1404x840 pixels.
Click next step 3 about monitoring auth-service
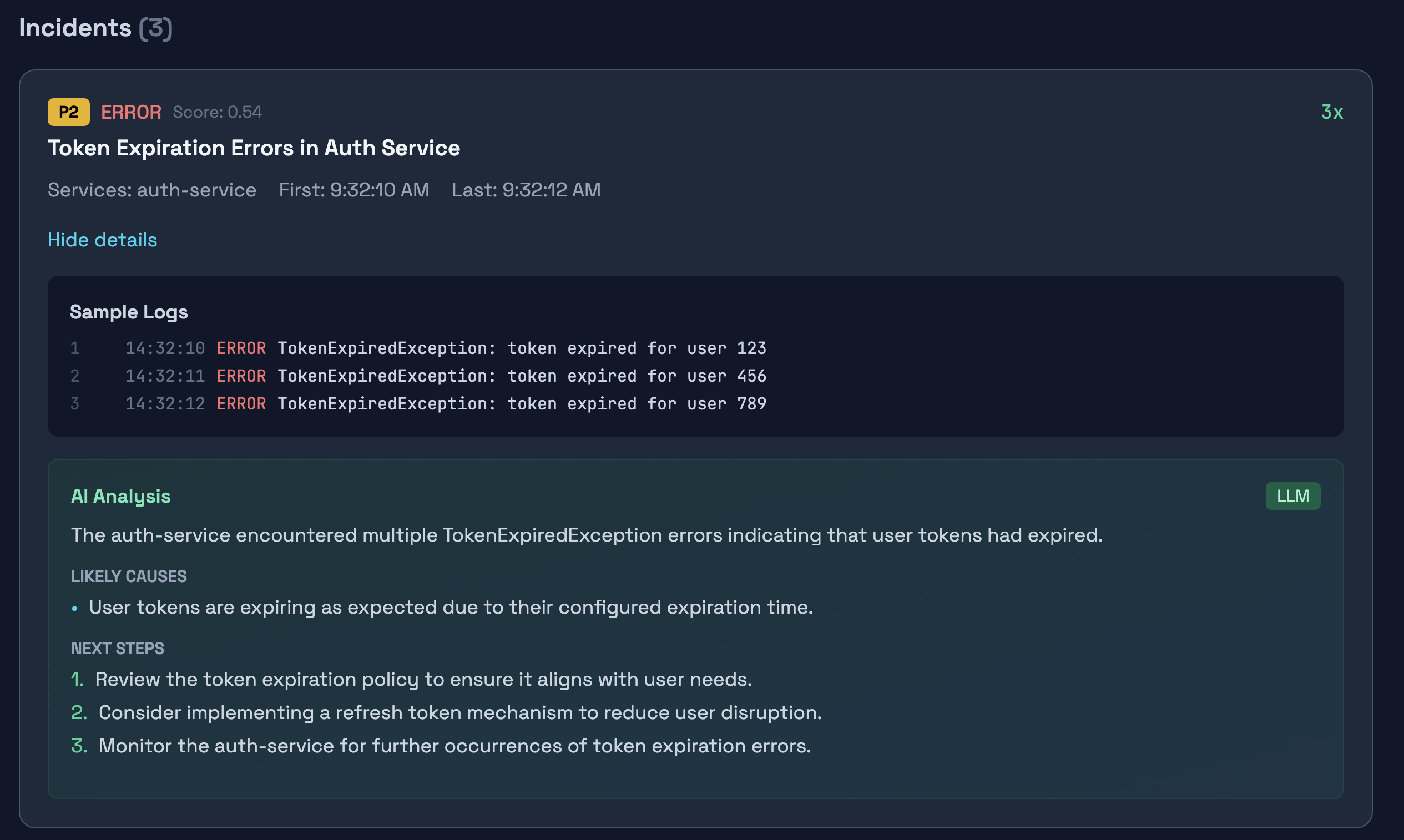click(454, 746)
